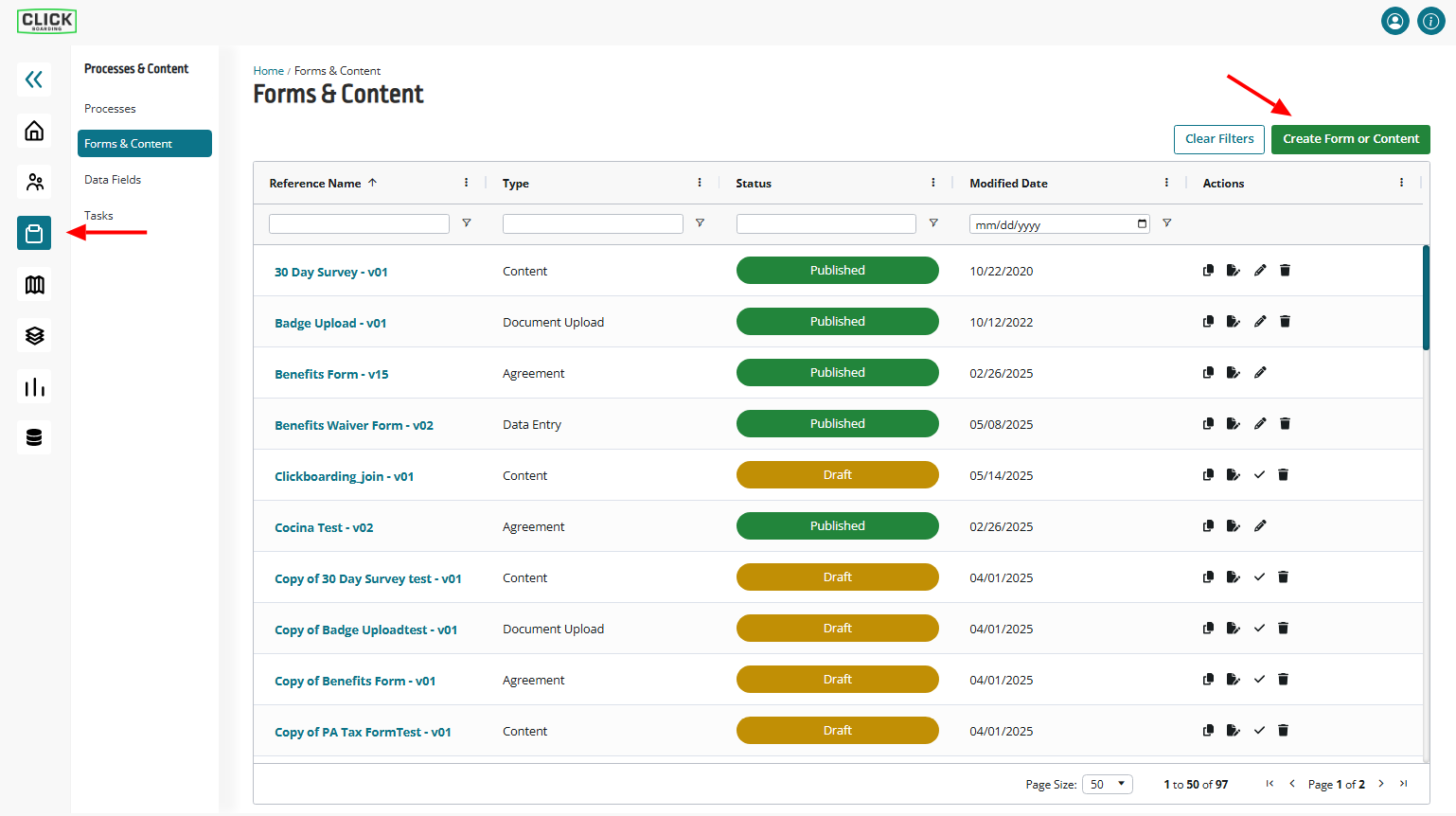Delete Copy of PA Tax FormTest - v01
Screen dimensions: 1456x816
(1283, 731)
